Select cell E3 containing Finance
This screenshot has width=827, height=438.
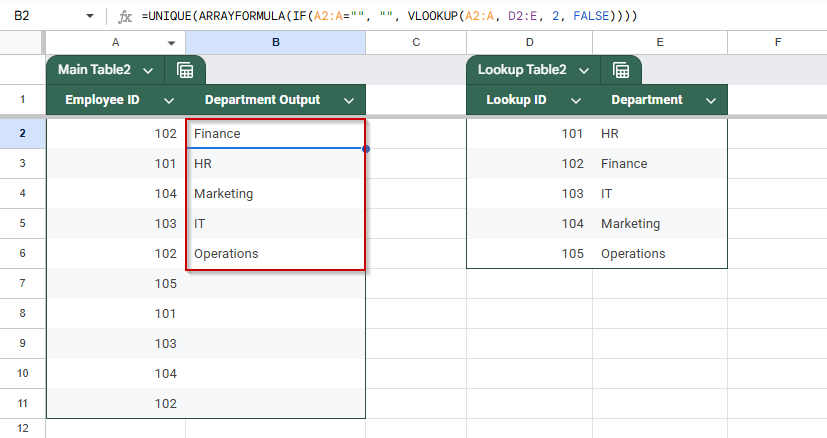coord(660,164)
